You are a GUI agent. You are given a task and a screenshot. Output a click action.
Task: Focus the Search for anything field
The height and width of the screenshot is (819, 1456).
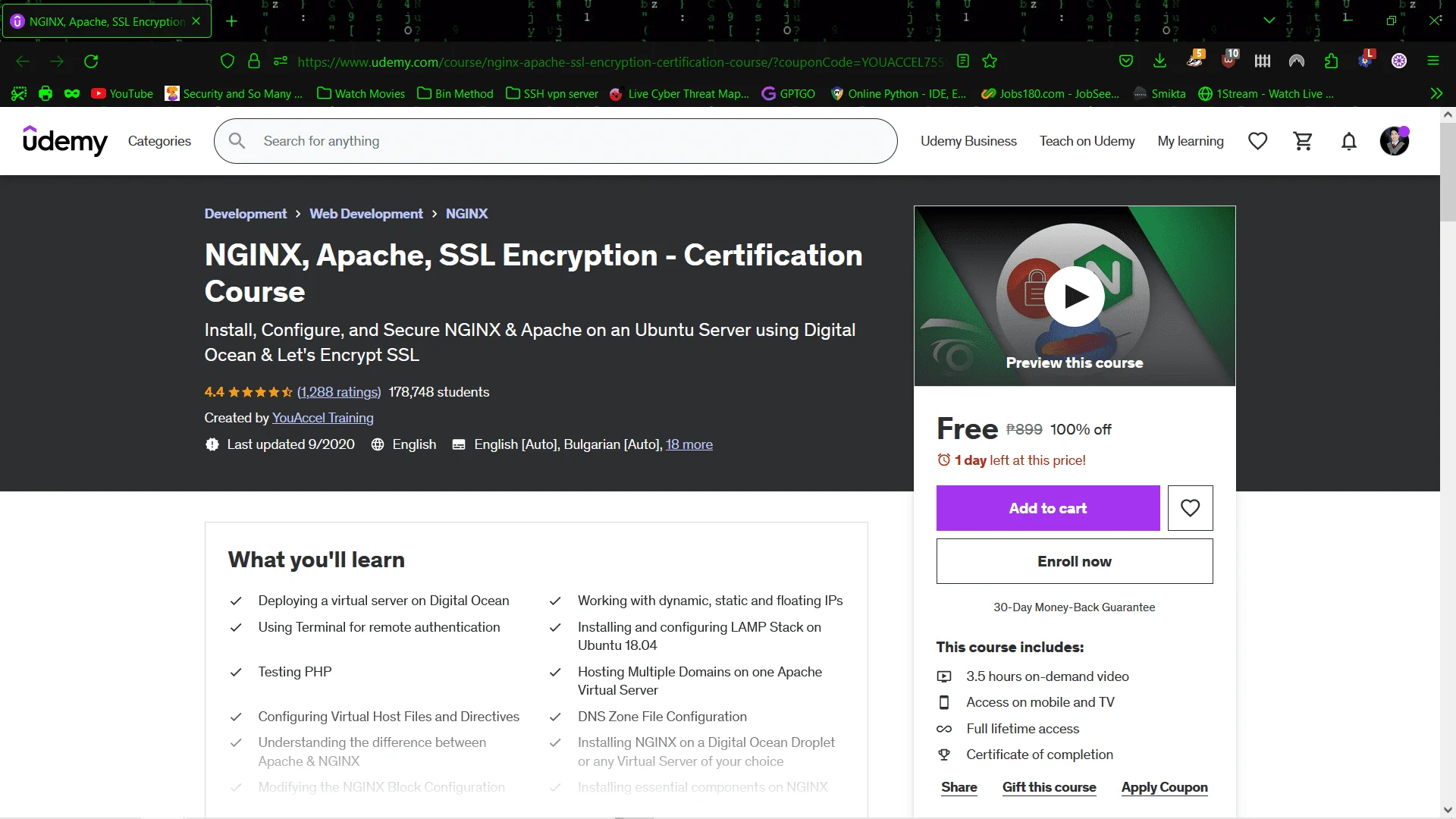pos(556,141)
